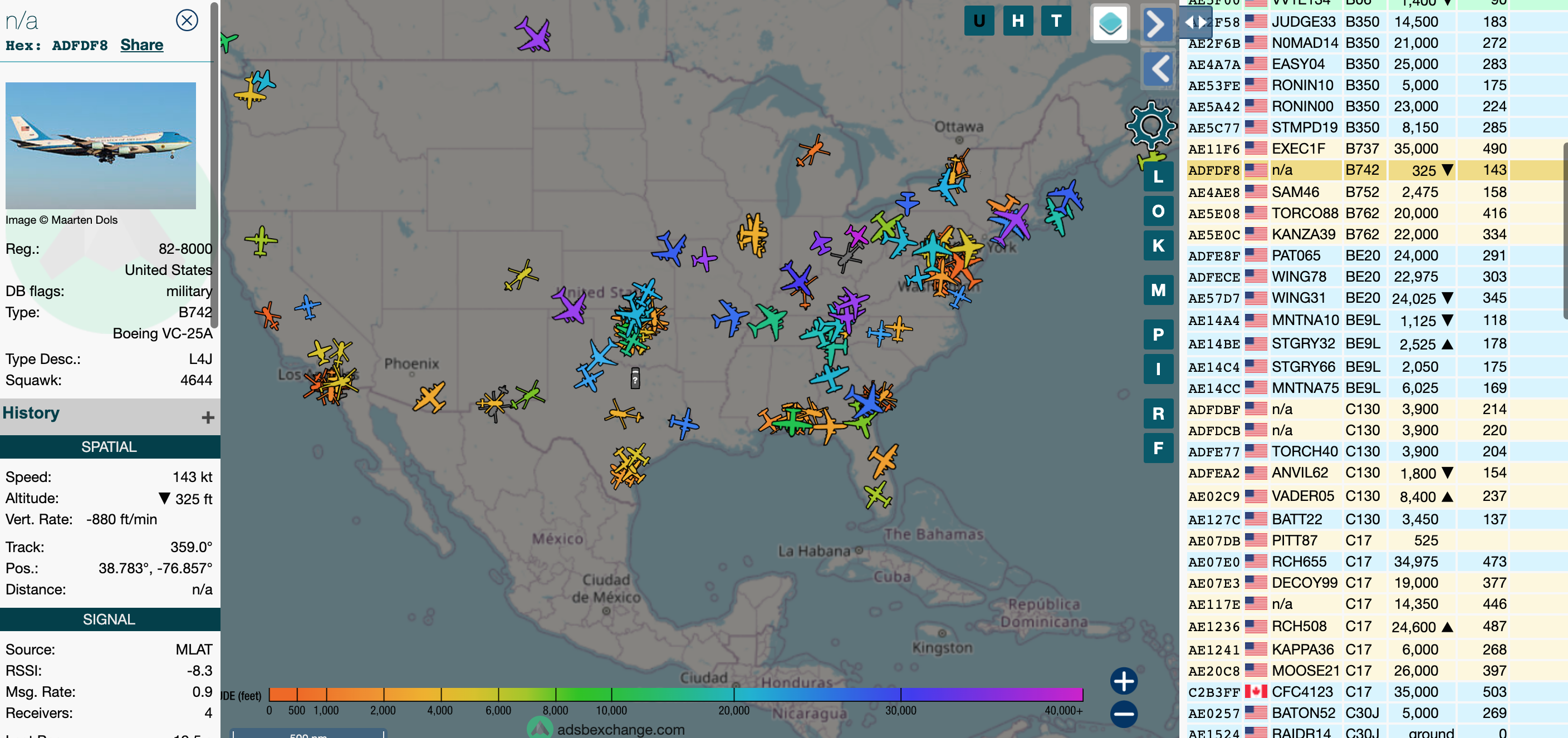Click the Squawk value 4644

pos(196,380)
